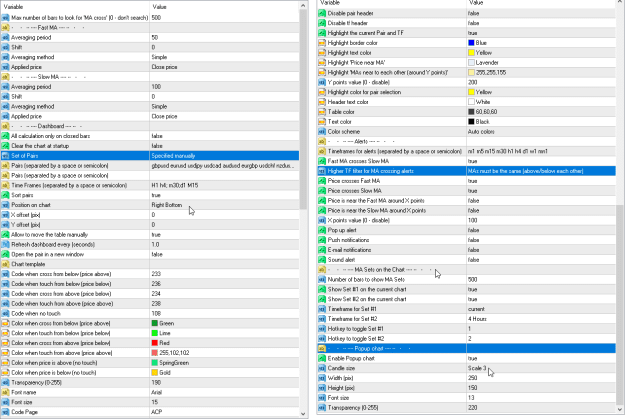Open the 'Auto colors' color scheme value
Image resolution: width=625 pixels, height=419 pixels.
coord(481,132)
